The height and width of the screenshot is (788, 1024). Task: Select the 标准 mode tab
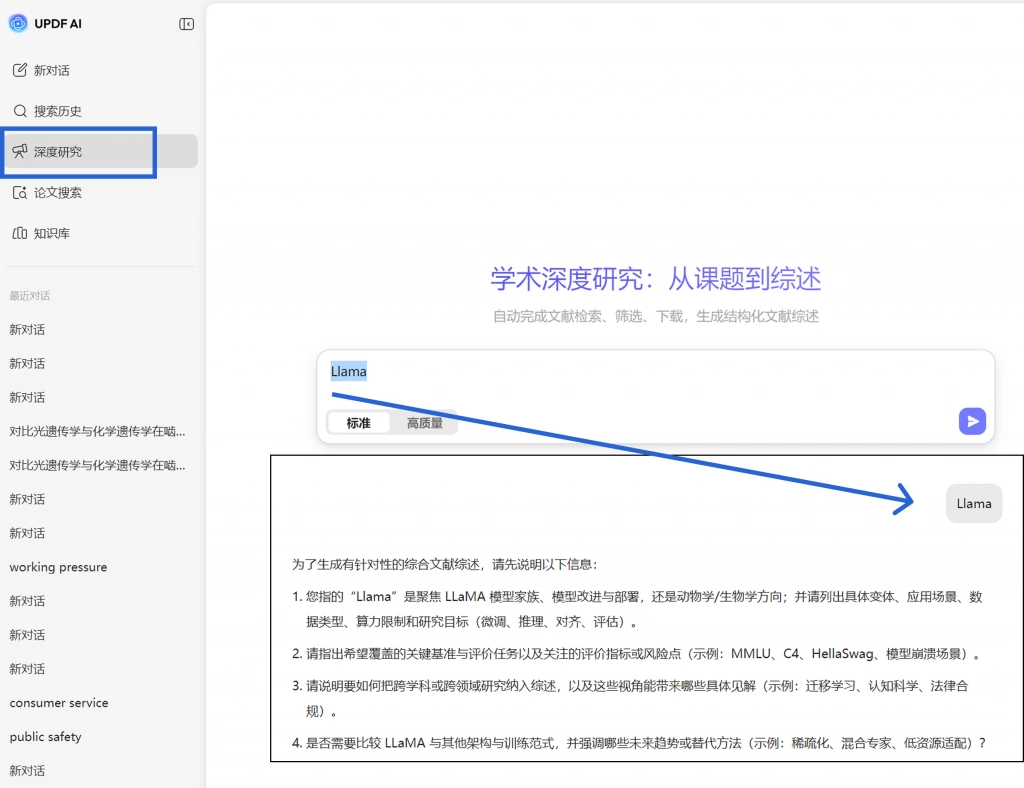point(358,422)
